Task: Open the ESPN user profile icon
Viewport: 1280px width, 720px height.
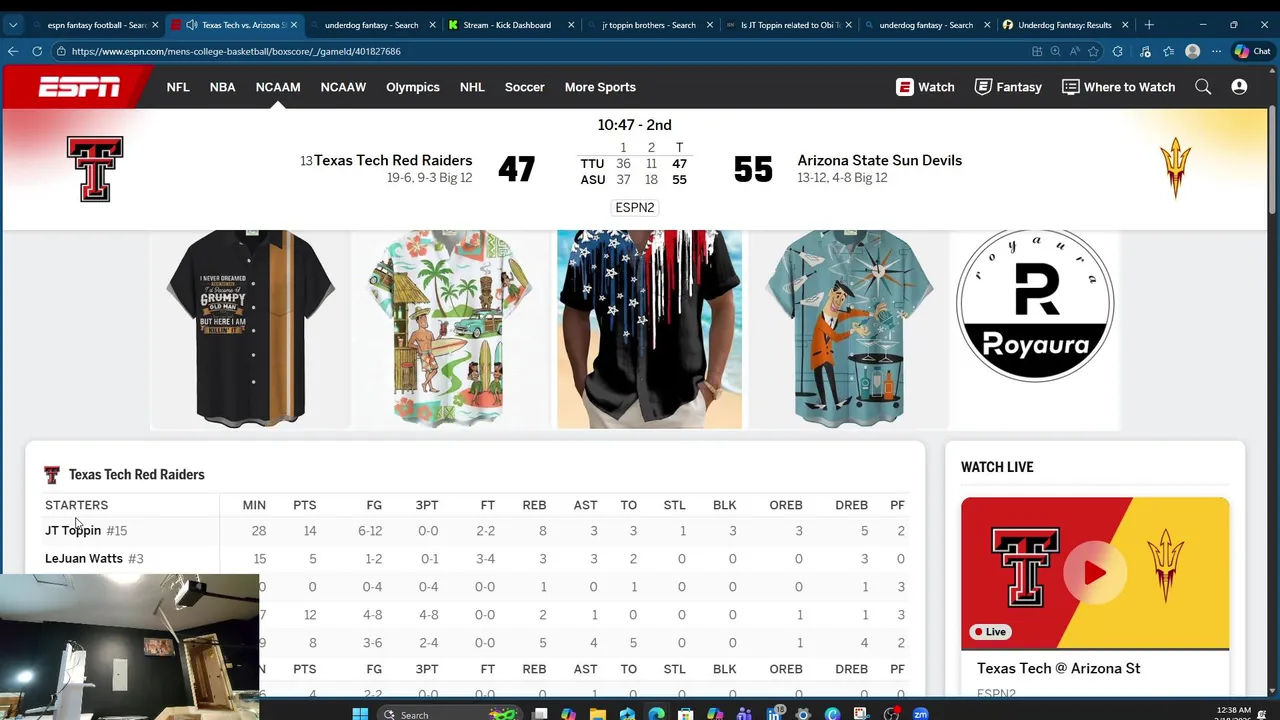Action: point(1239,87)
